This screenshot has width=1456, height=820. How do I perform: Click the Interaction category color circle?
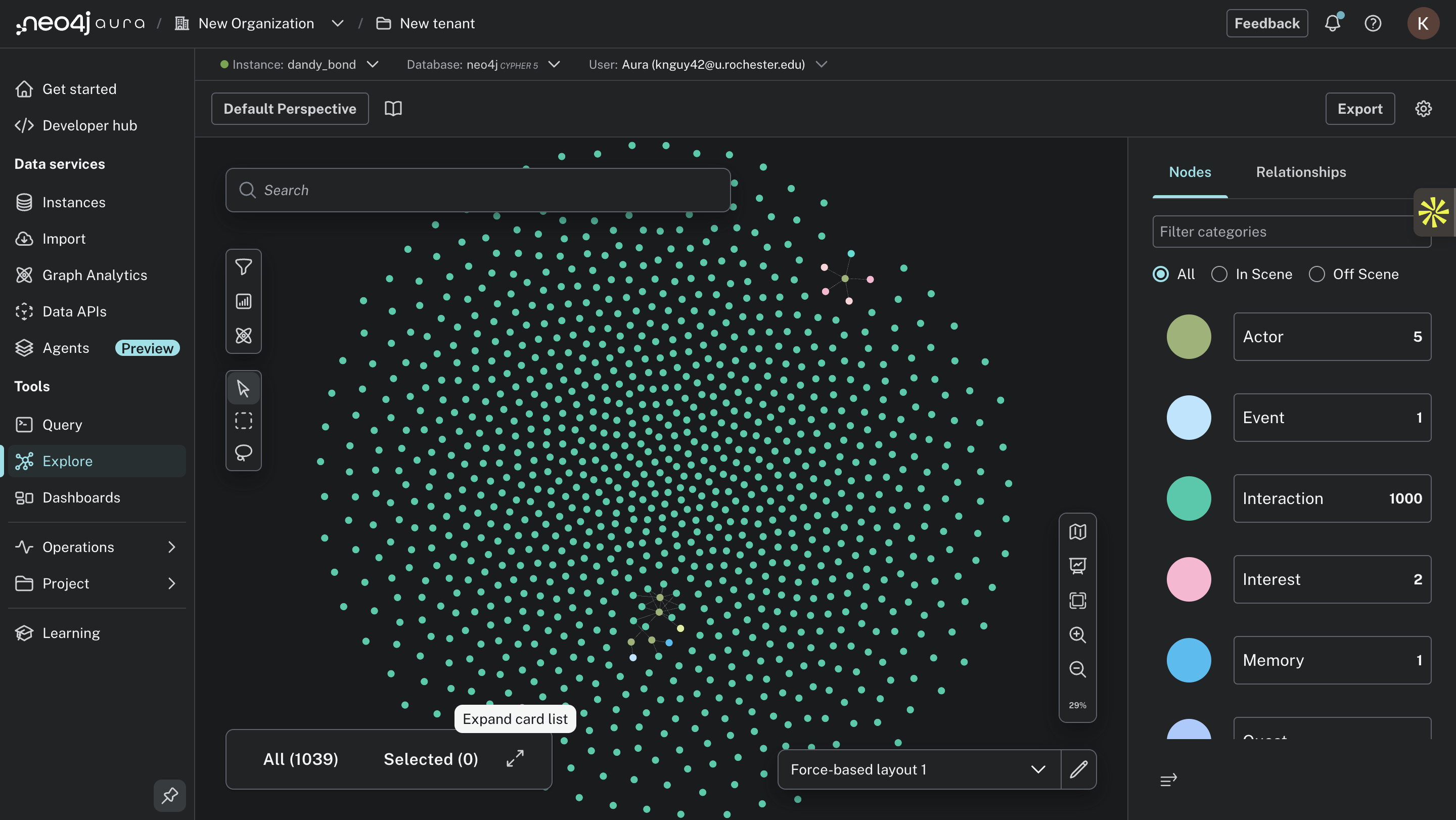[x=1188, y=498]
